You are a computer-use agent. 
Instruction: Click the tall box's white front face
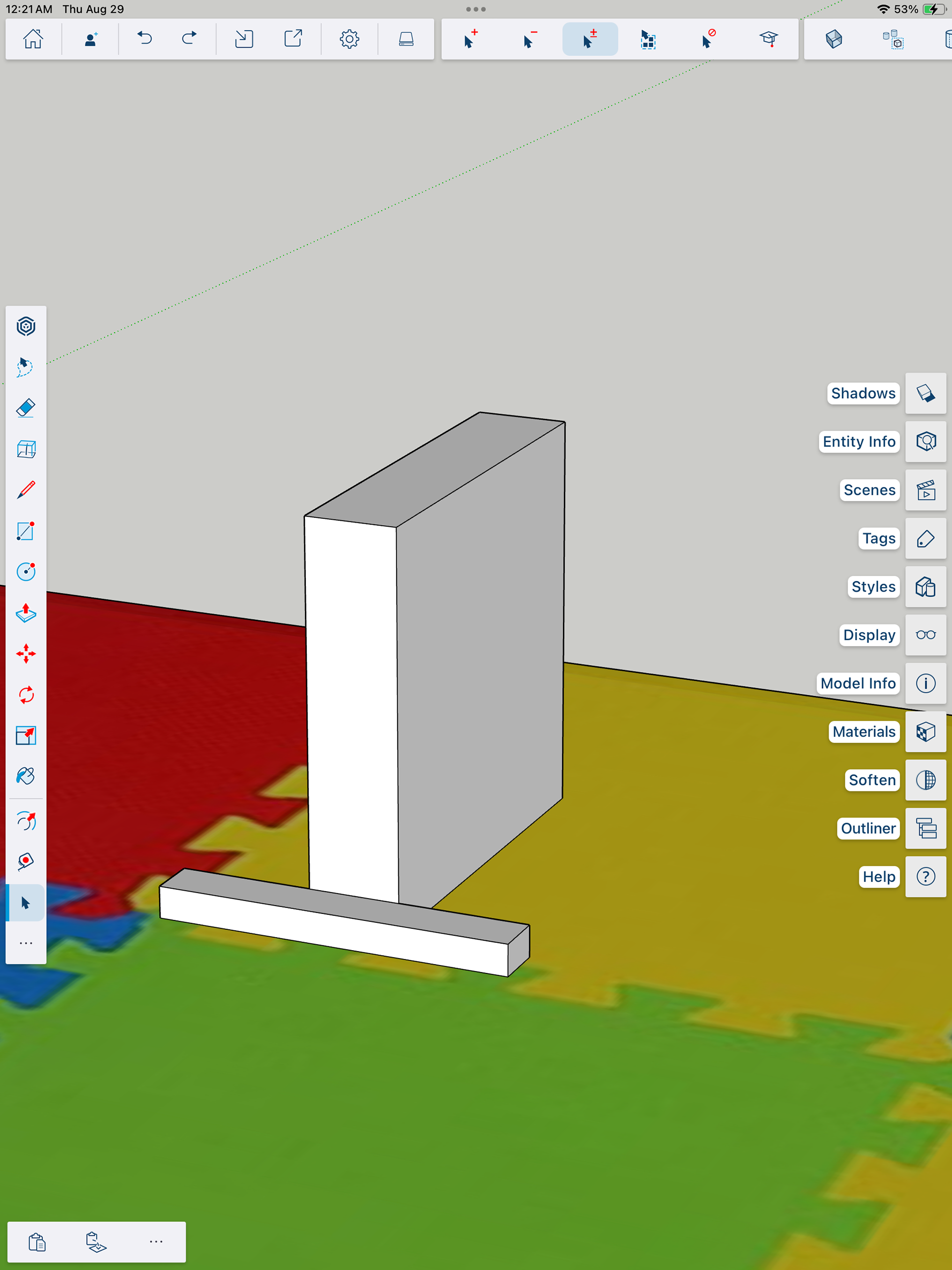[352, 706]
